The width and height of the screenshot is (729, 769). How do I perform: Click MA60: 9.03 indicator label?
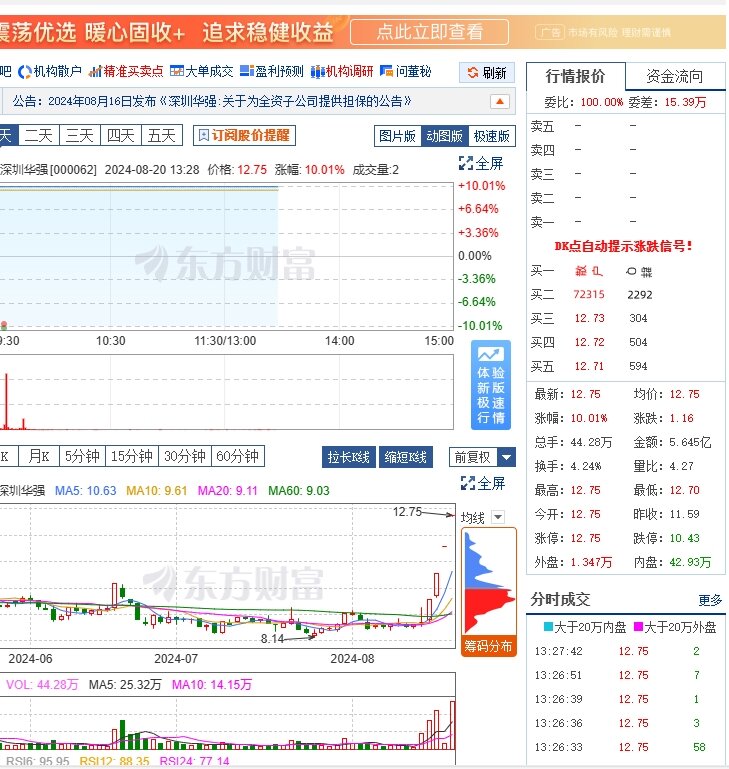[x=299, y=490]
